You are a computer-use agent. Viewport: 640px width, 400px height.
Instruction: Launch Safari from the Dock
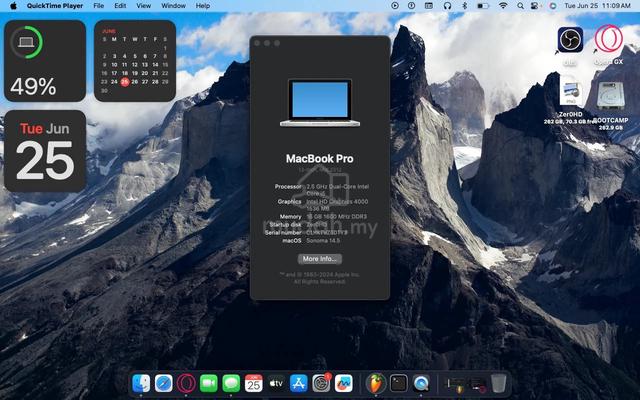(164, 384)
